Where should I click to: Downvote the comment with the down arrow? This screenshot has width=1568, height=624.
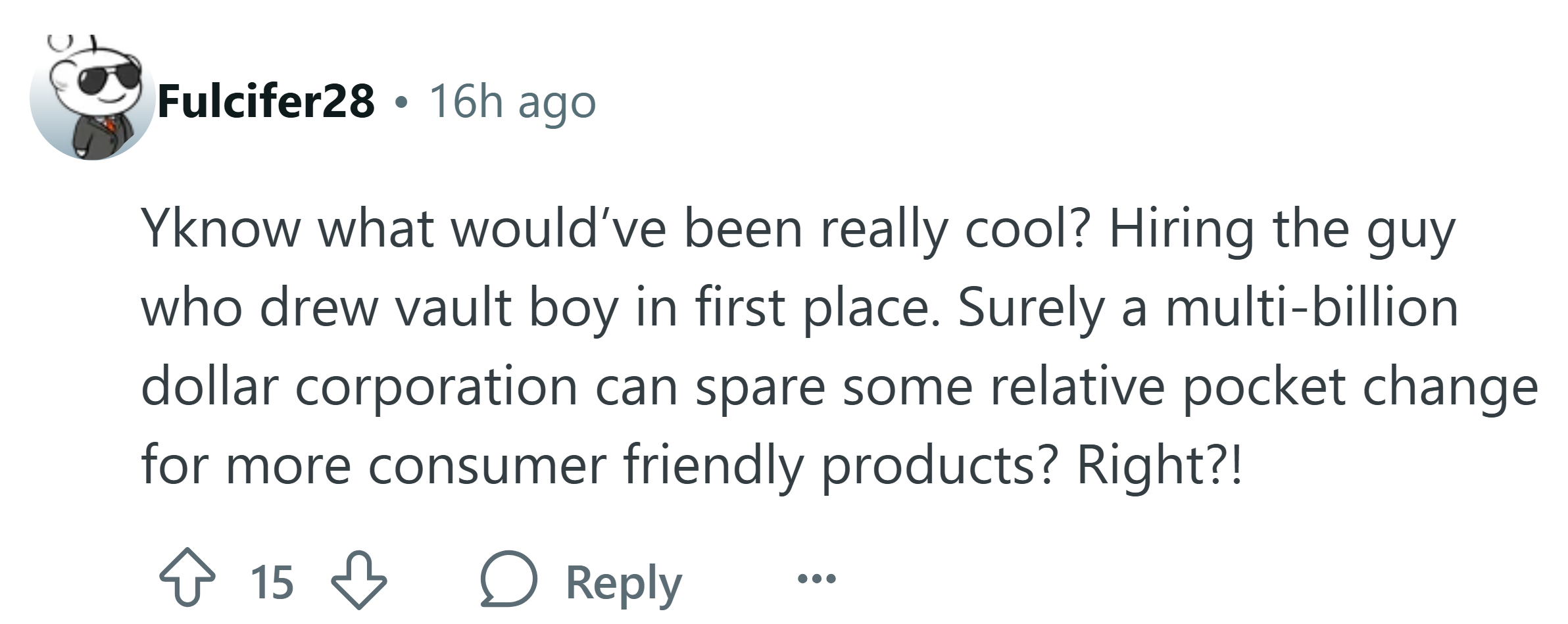point(358,579)
